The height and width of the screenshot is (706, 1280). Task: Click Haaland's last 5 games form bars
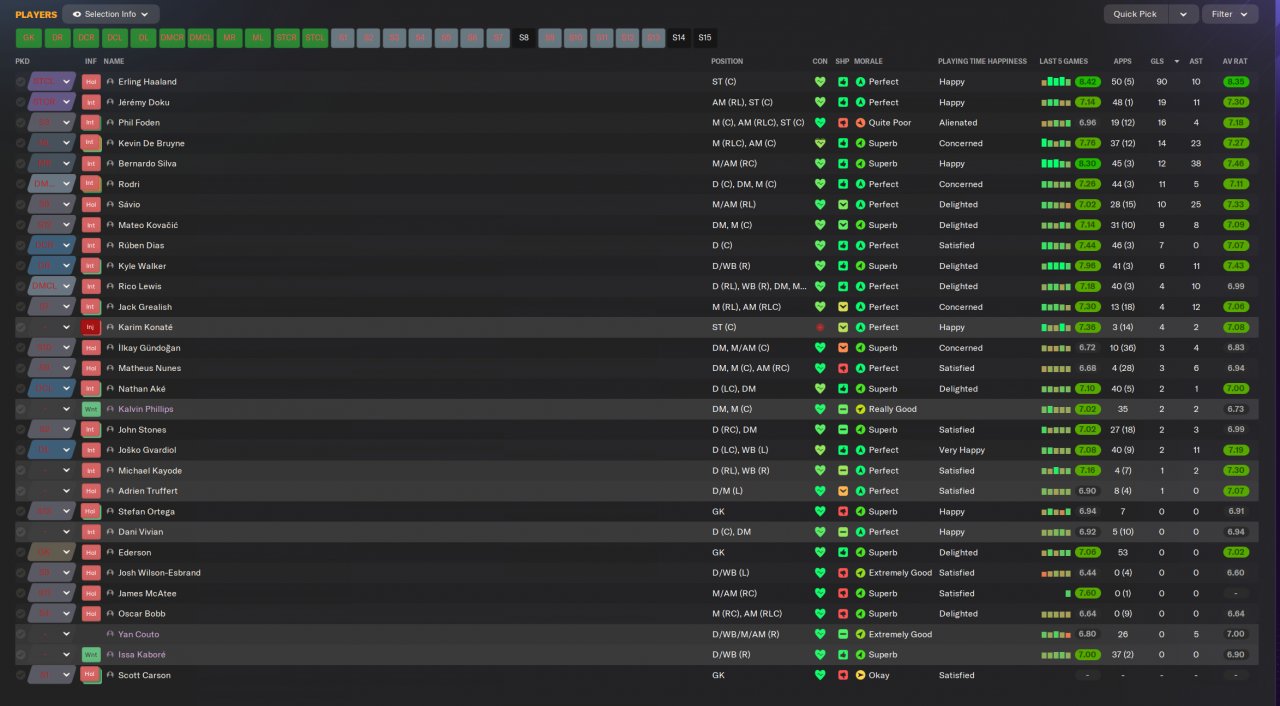point(1056,82)
